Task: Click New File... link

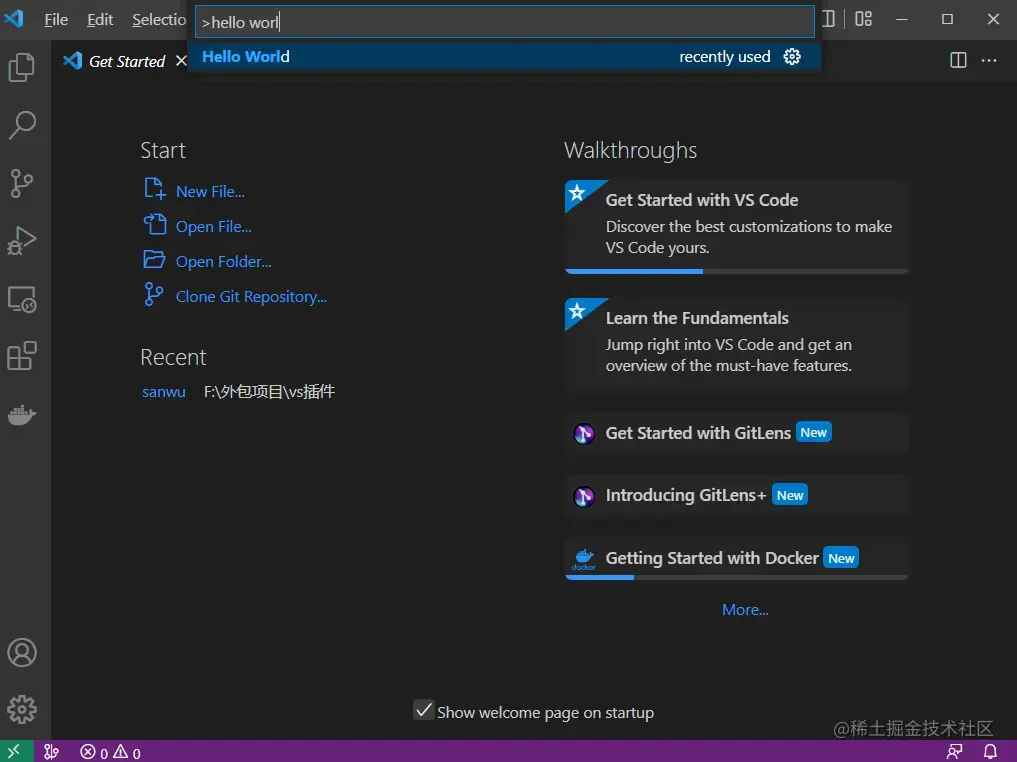Action: 209,191
